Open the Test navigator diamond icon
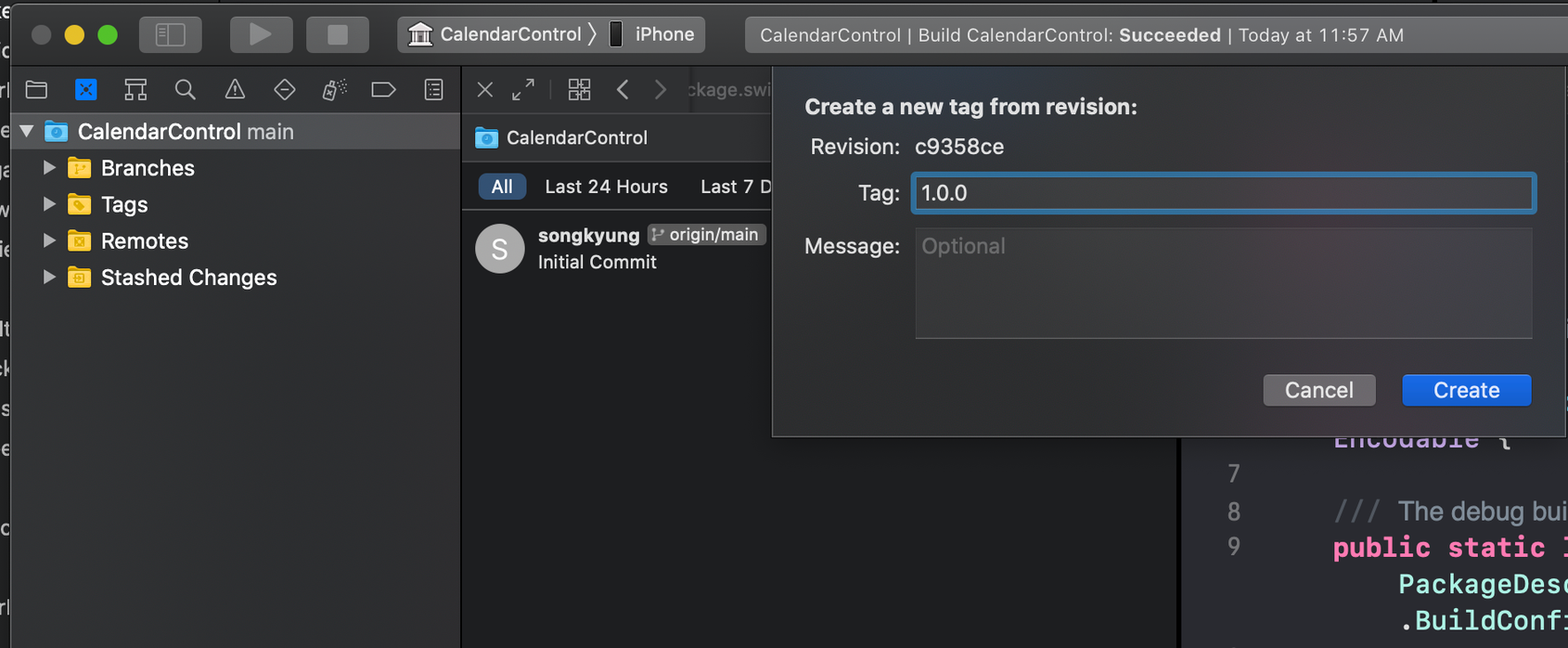Image resolution: width=1568 pixels, height=648 pixels. [285, 90]
